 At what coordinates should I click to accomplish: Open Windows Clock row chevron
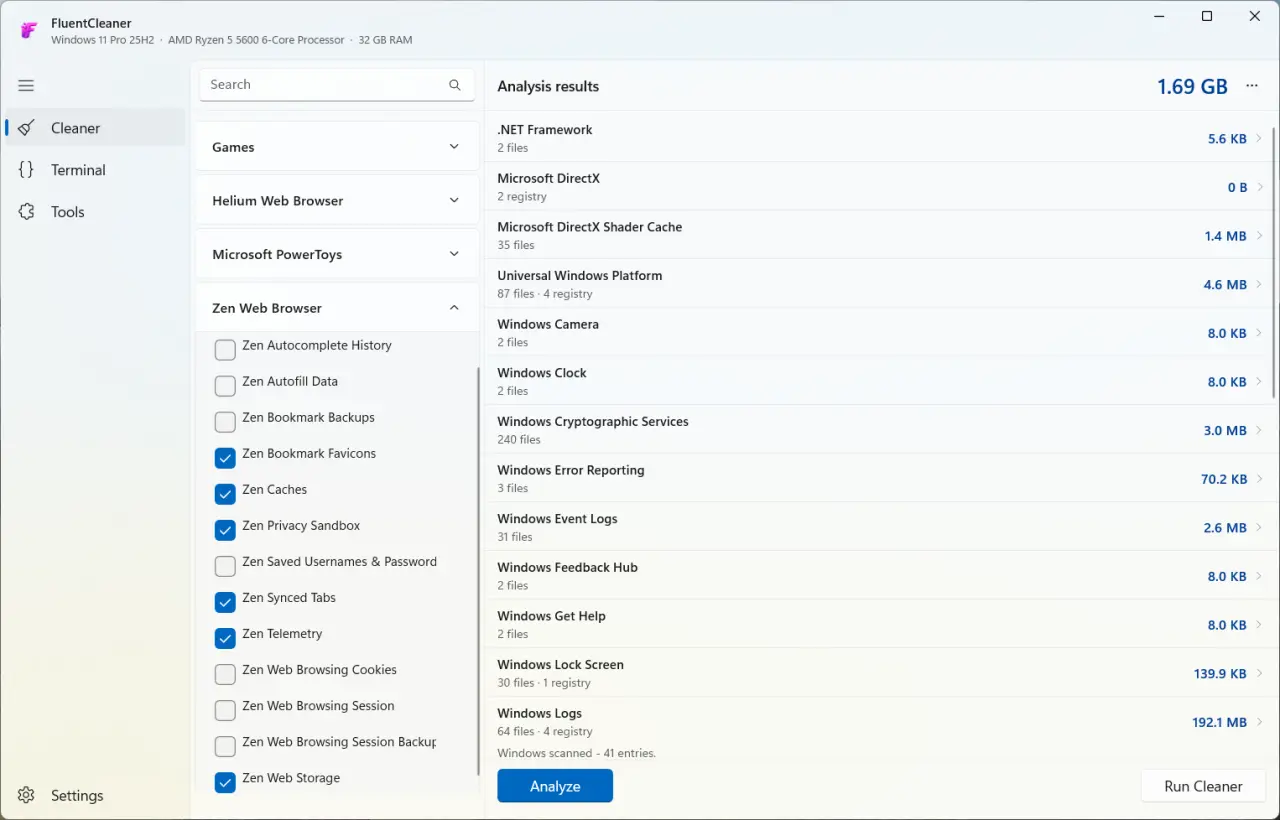click(x=1259, y=382)
